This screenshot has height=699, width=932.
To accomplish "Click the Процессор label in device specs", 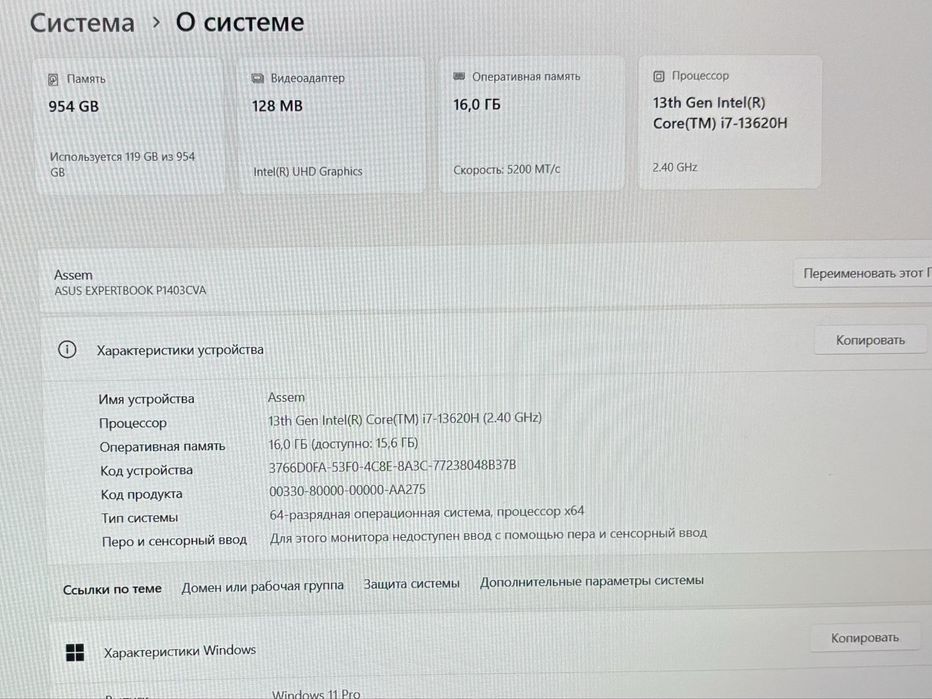I will click(x=133, y=423).
